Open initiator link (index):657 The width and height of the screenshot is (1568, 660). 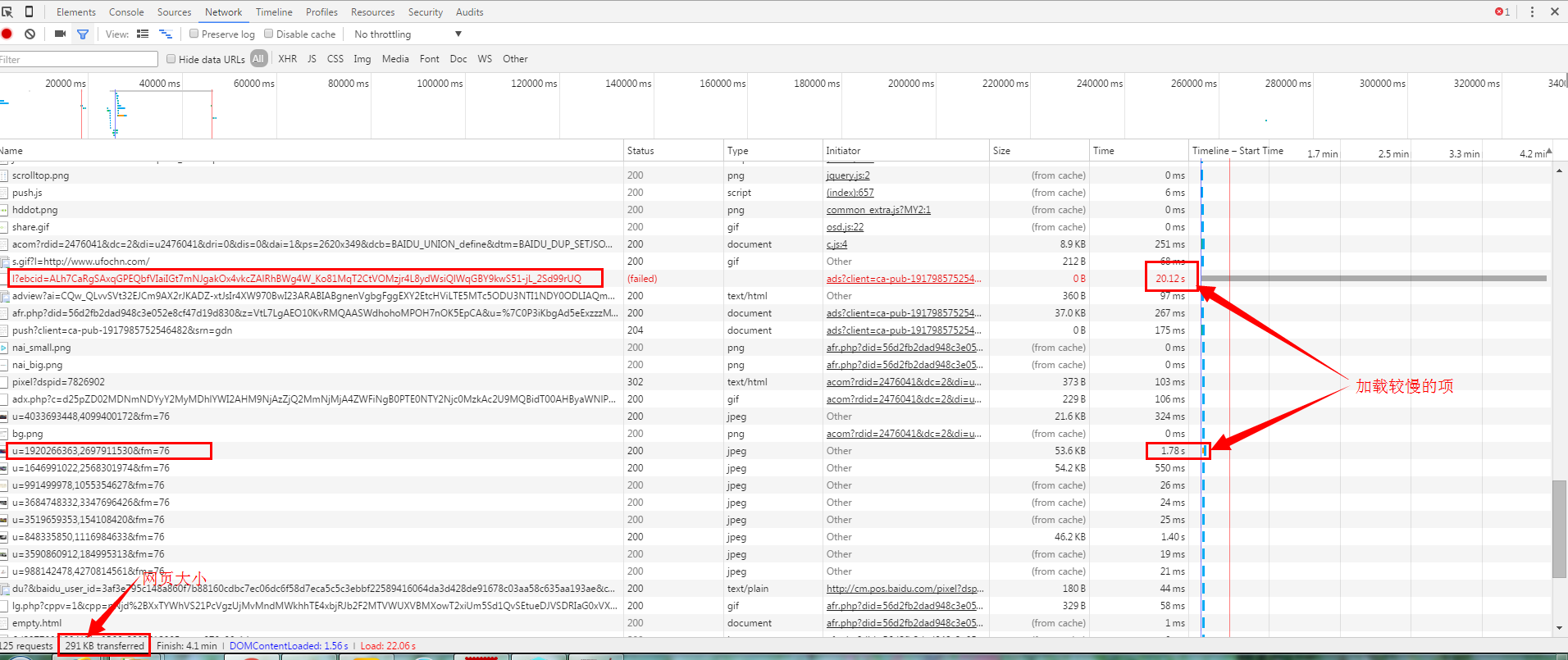pos(850,193)
